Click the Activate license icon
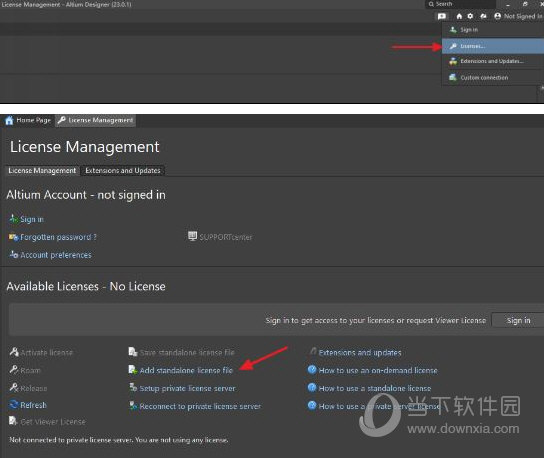Screen dimensions: 544x458 click(14, 352)
